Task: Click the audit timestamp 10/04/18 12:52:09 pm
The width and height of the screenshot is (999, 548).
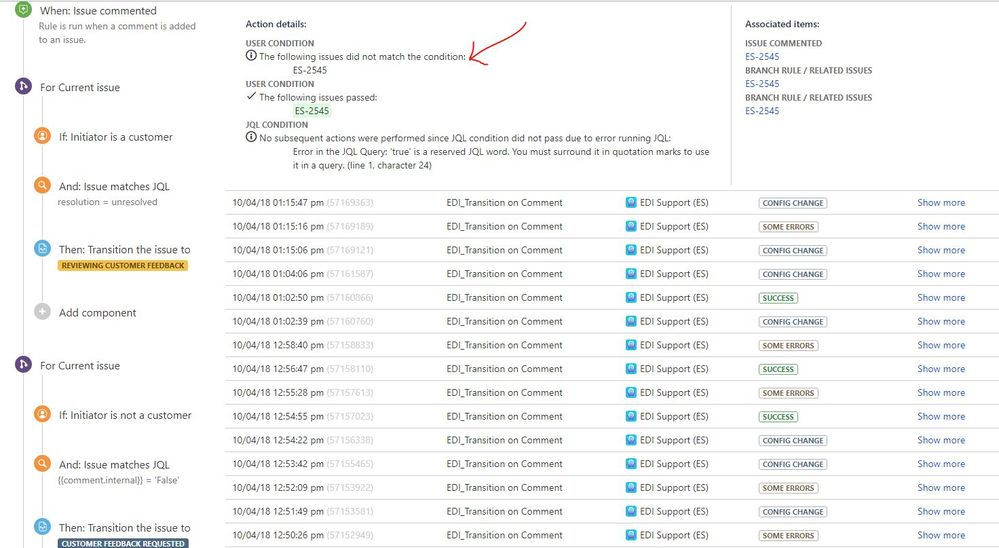Action: point(278,488)
